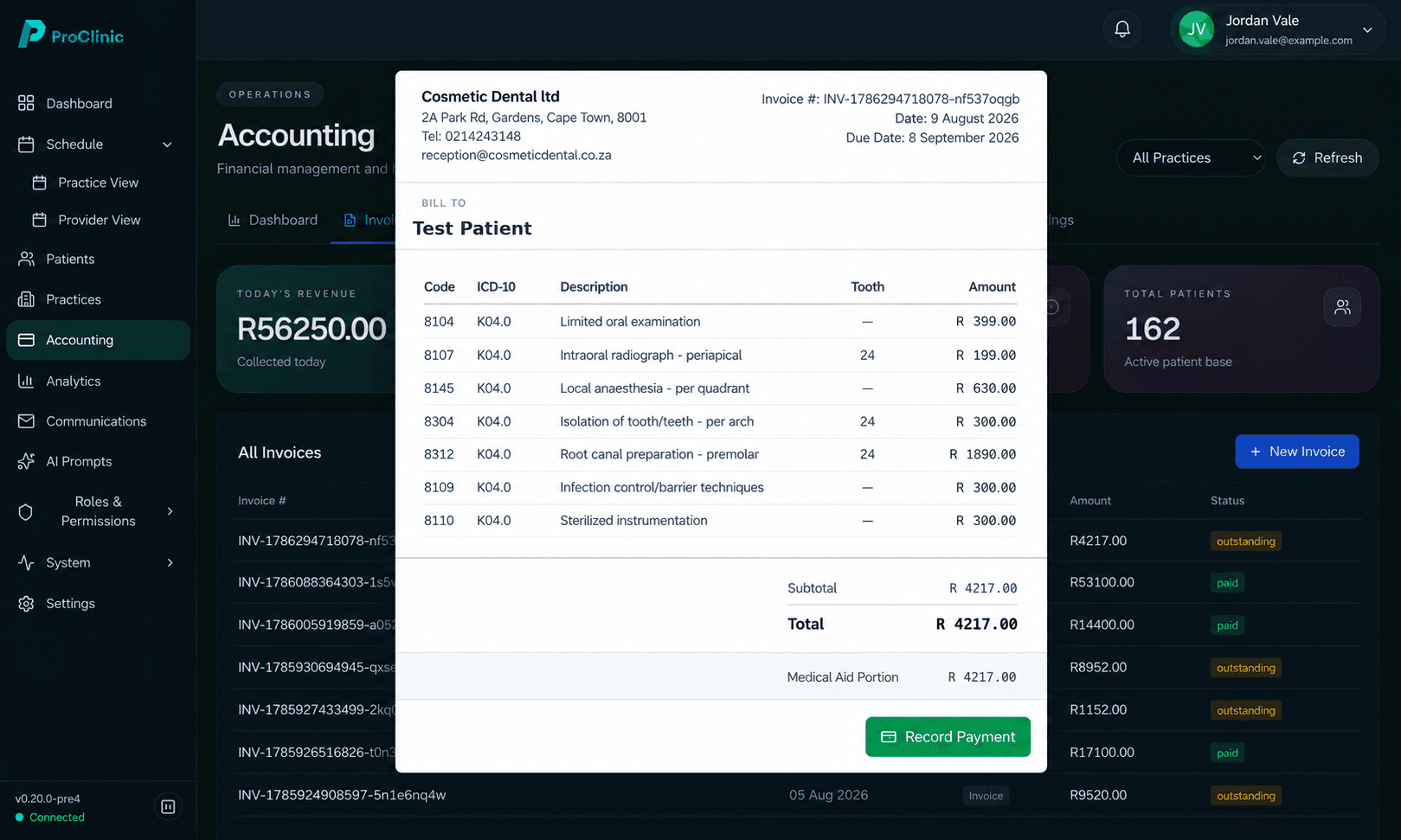Click the Invoice type badge for 05 Aug

coord(986,796)
